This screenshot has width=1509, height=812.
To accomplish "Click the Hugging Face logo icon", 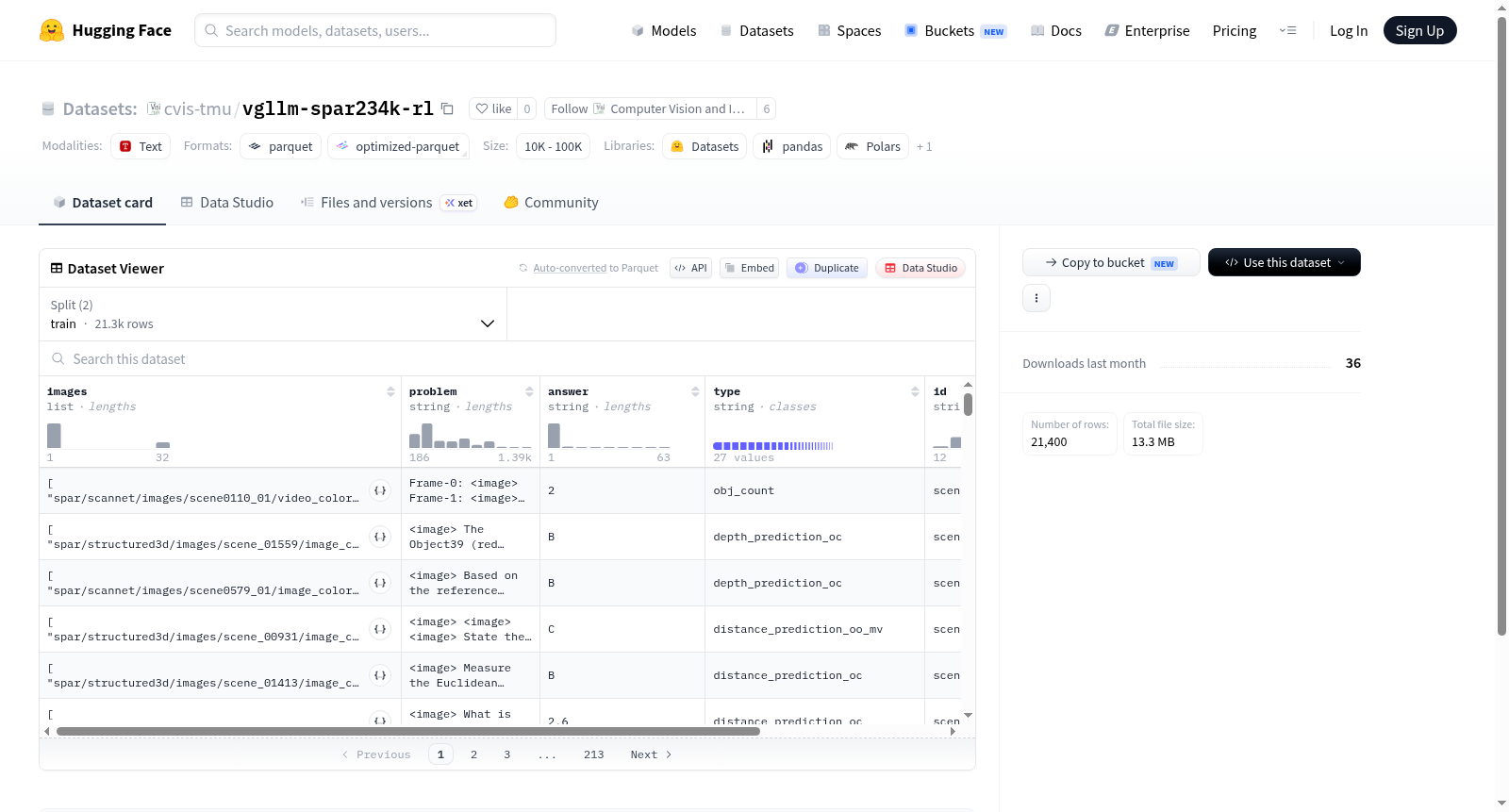I will point(52,30).
